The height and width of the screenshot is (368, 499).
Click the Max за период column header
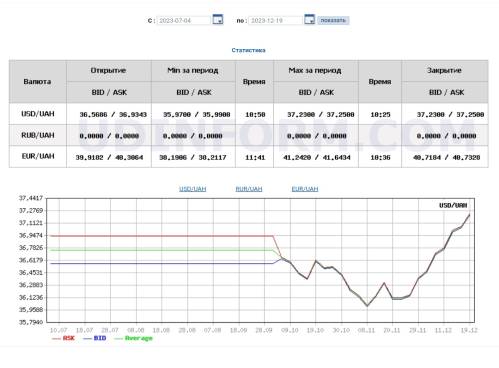tap(315, 71)
